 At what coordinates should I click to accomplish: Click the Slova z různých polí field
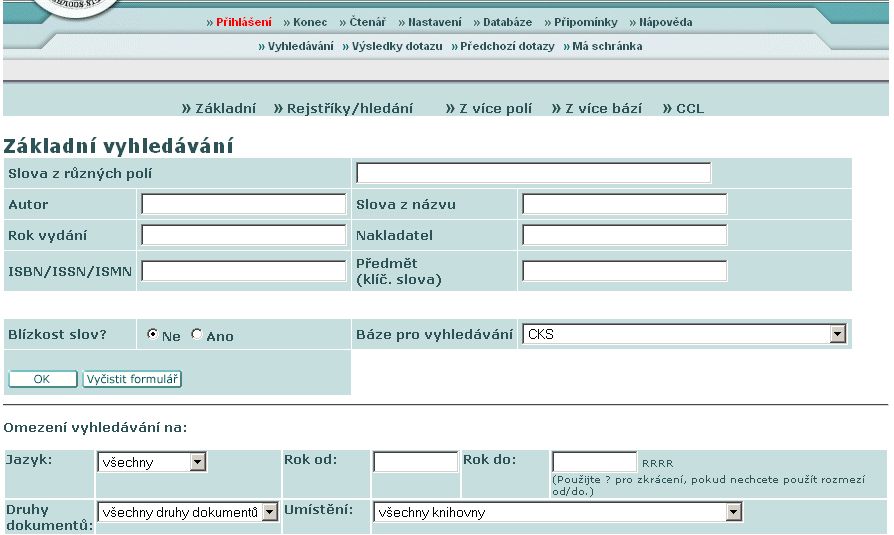533,173
